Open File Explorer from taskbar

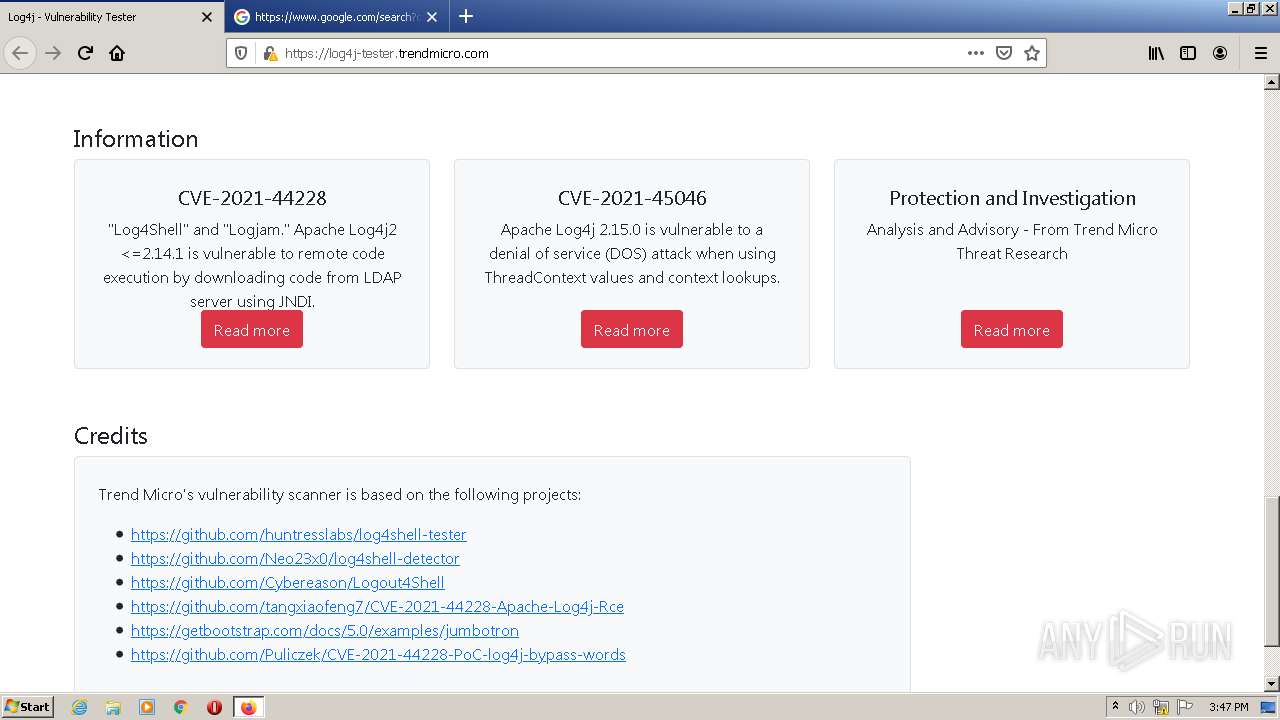113,707
